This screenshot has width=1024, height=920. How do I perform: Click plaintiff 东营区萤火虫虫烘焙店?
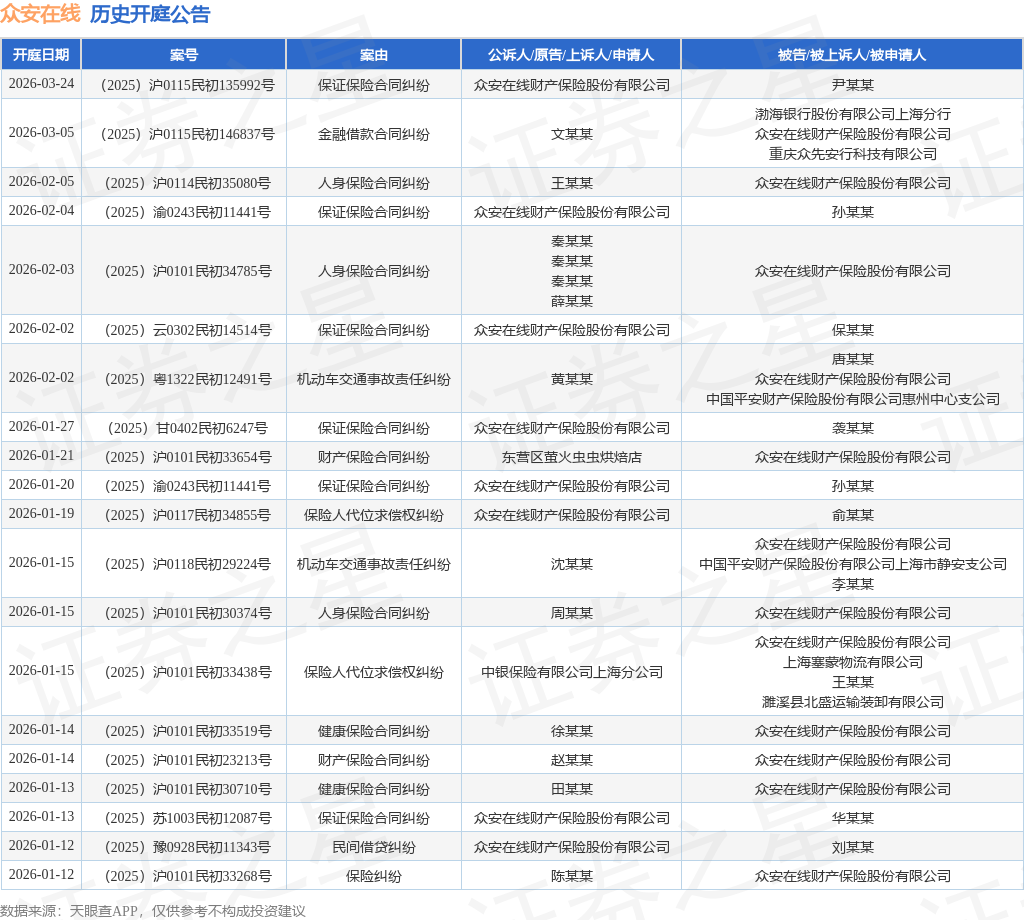pyautogui.click(x=571, y=457)
